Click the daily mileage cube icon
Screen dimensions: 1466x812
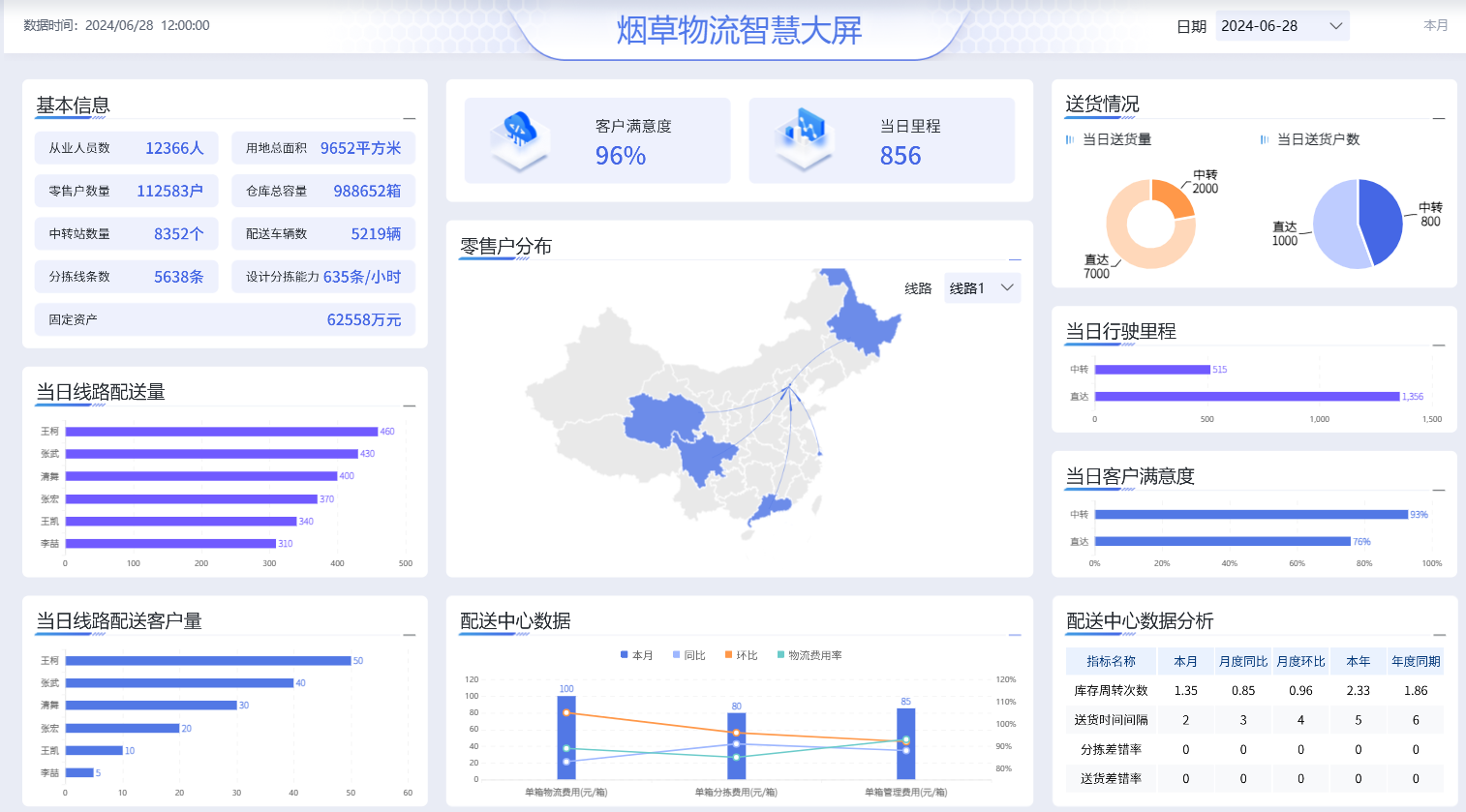(805, 140)
